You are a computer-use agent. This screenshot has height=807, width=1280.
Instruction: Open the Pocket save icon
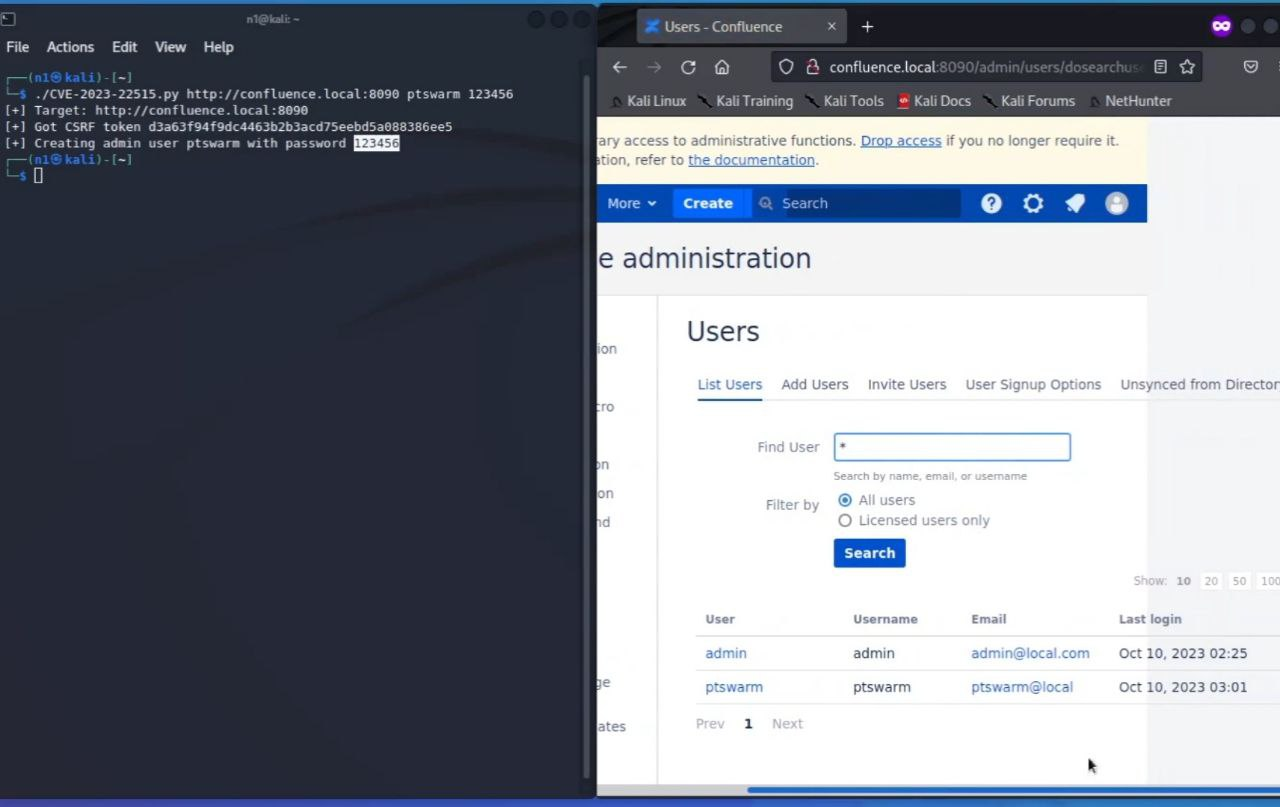pos(1251,67)
